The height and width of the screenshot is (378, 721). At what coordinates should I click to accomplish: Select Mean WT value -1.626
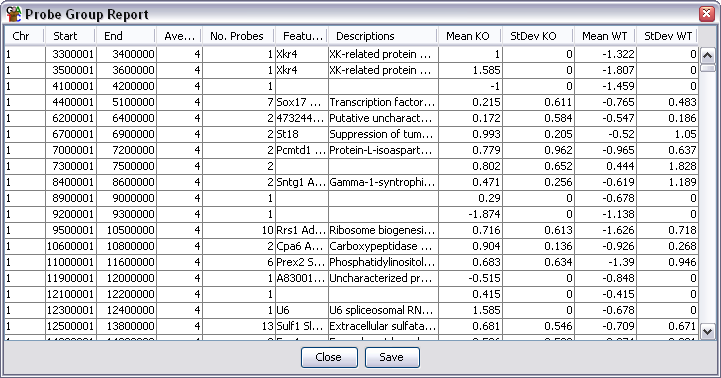click(606, 230)
